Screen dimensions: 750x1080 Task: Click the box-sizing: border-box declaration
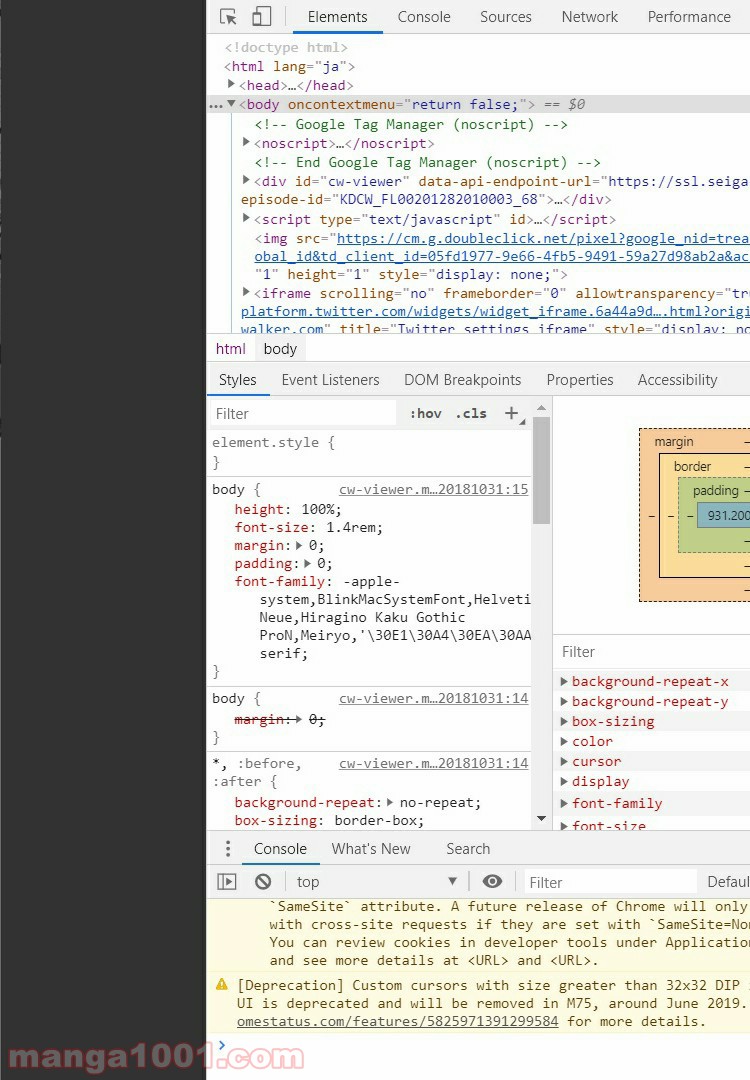[x=329, y=820]
